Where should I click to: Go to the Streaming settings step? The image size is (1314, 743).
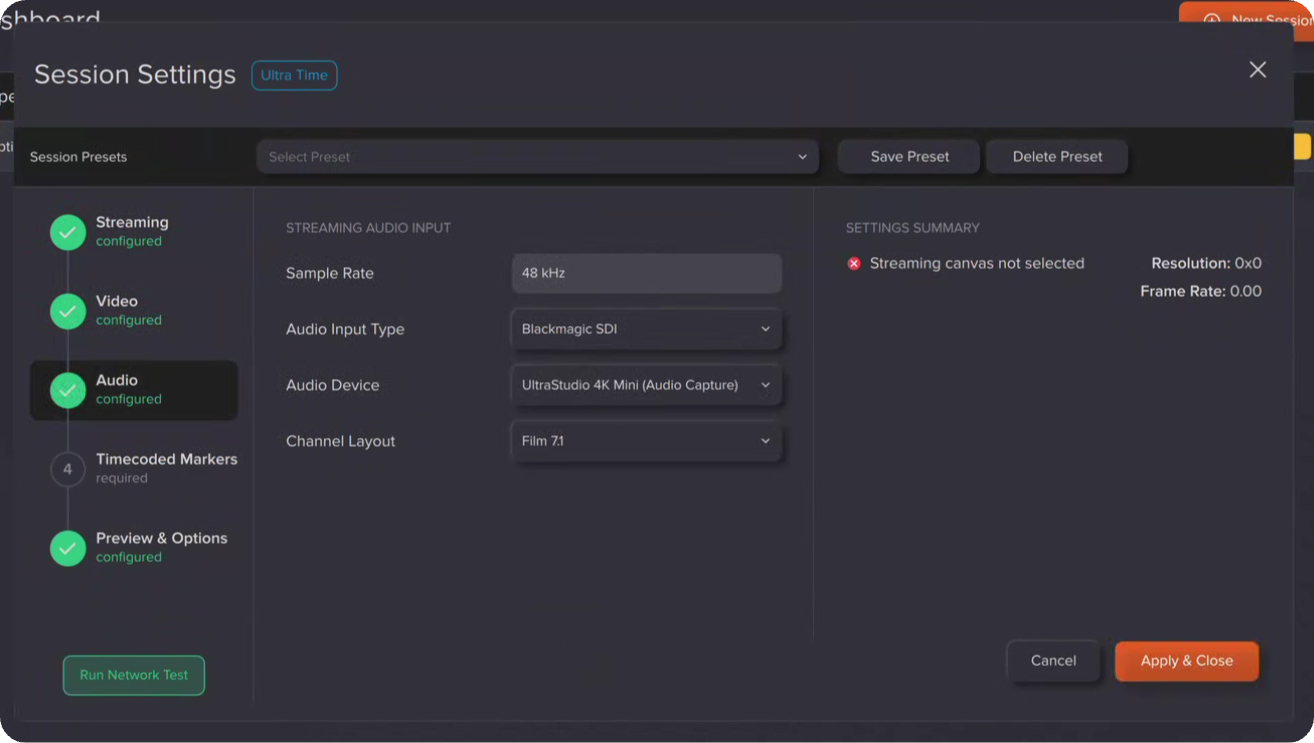pos(134,232)
